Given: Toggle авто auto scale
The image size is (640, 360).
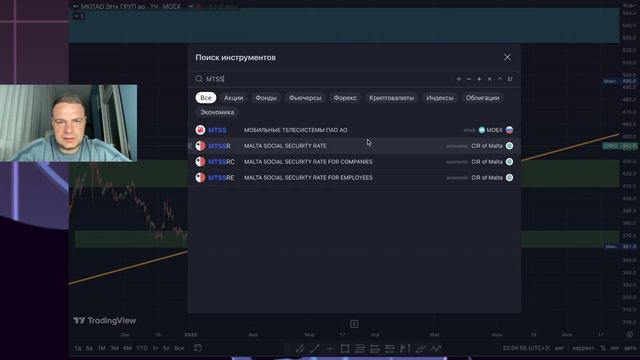Looking at the screenshot, I should tap(630, 348).
